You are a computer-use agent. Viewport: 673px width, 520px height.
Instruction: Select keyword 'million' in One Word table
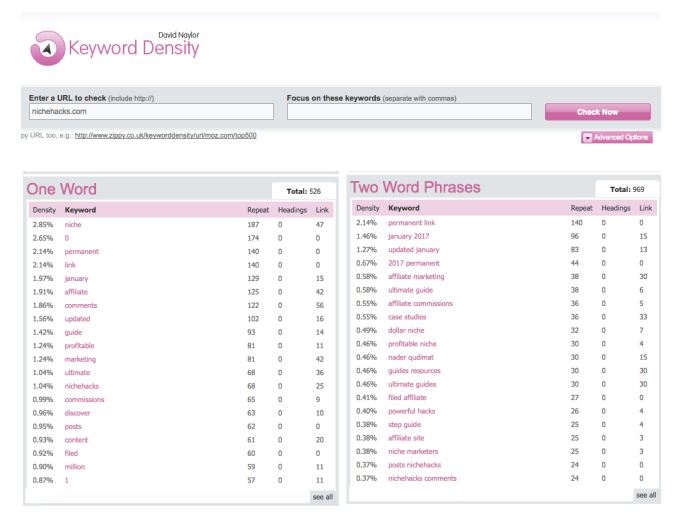pos(75,467)
